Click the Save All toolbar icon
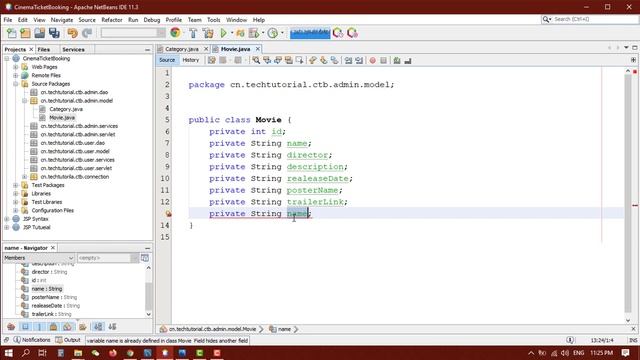The image size is (640, 360). tap(54, 33)
